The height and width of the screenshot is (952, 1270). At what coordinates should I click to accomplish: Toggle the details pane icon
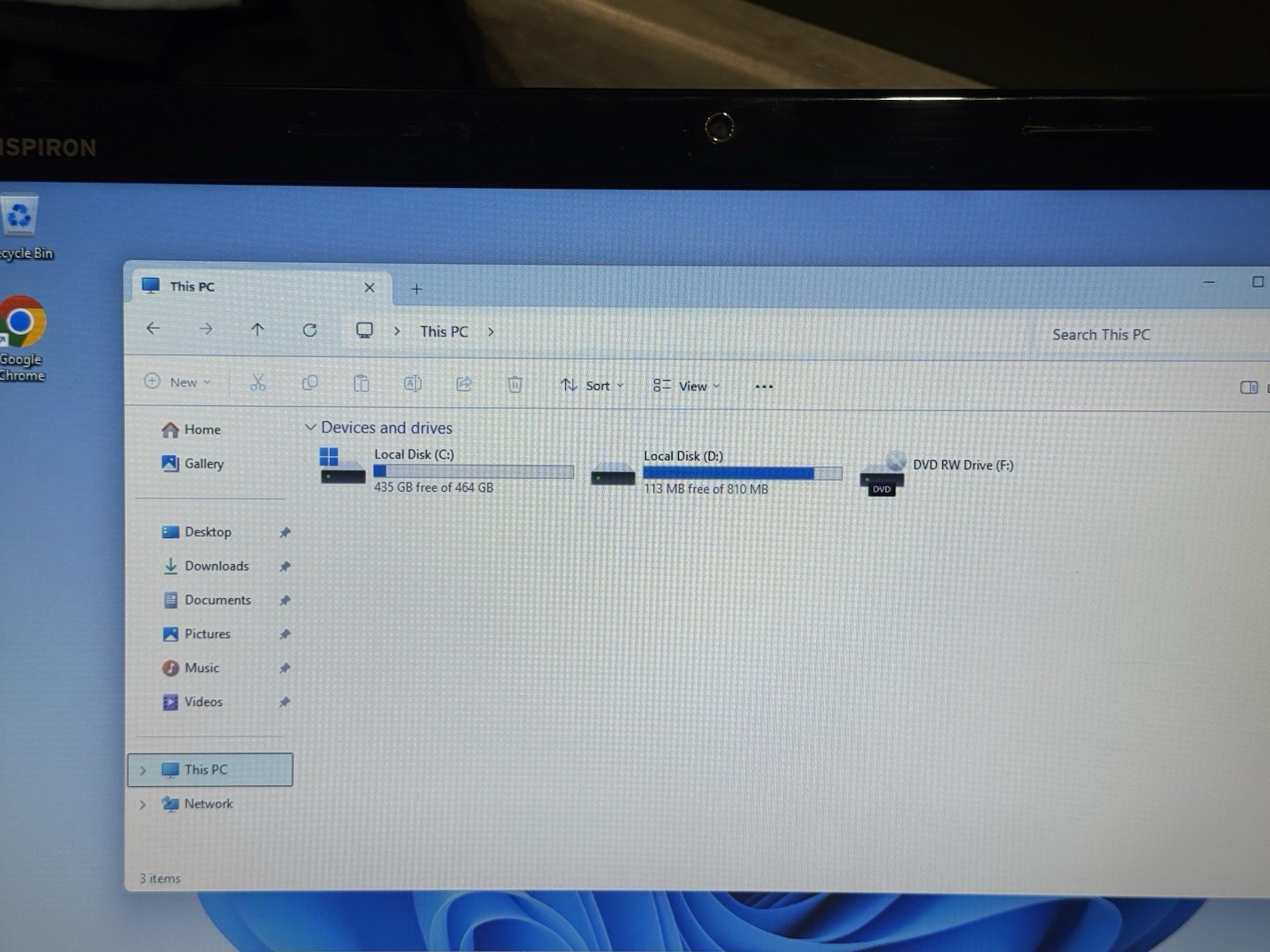(x=1249, y=388)
